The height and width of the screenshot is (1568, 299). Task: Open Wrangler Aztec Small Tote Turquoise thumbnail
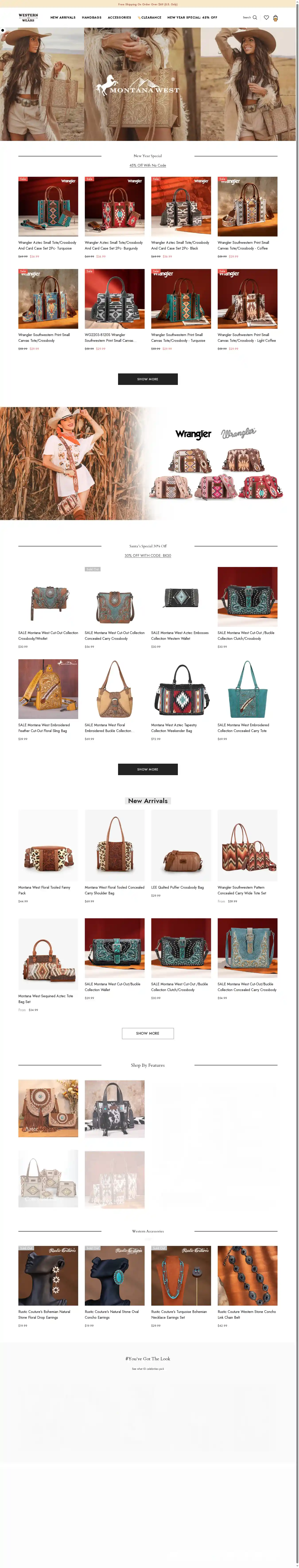tap(48, 206)
